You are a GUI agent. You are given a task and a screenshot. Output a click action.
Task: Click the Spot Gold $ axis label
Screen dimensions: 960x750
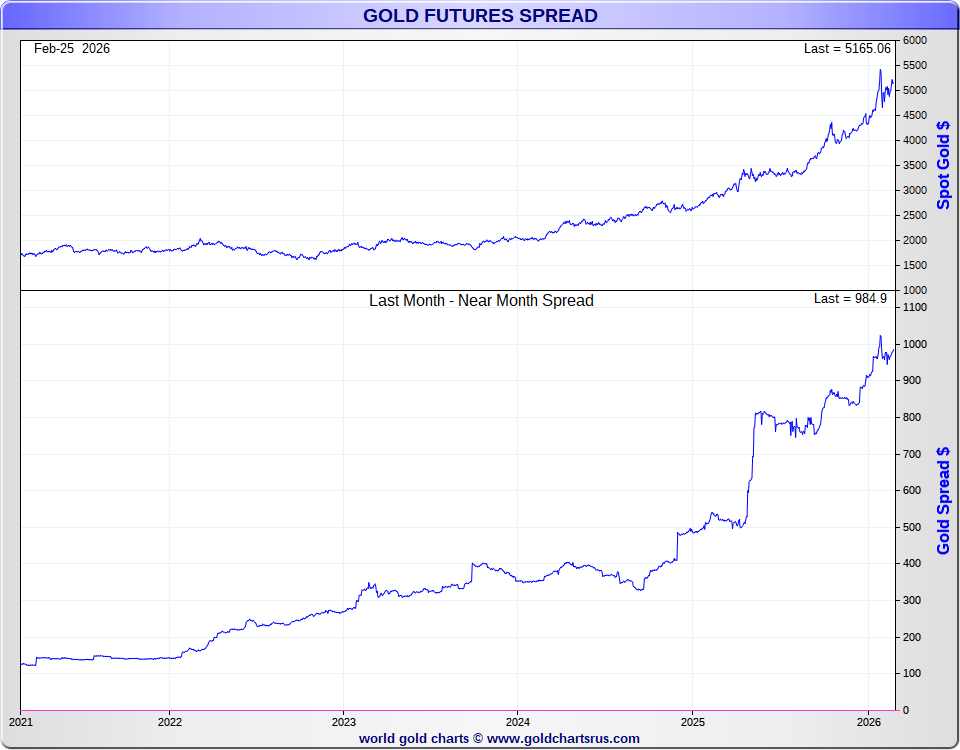click(943, 165)
